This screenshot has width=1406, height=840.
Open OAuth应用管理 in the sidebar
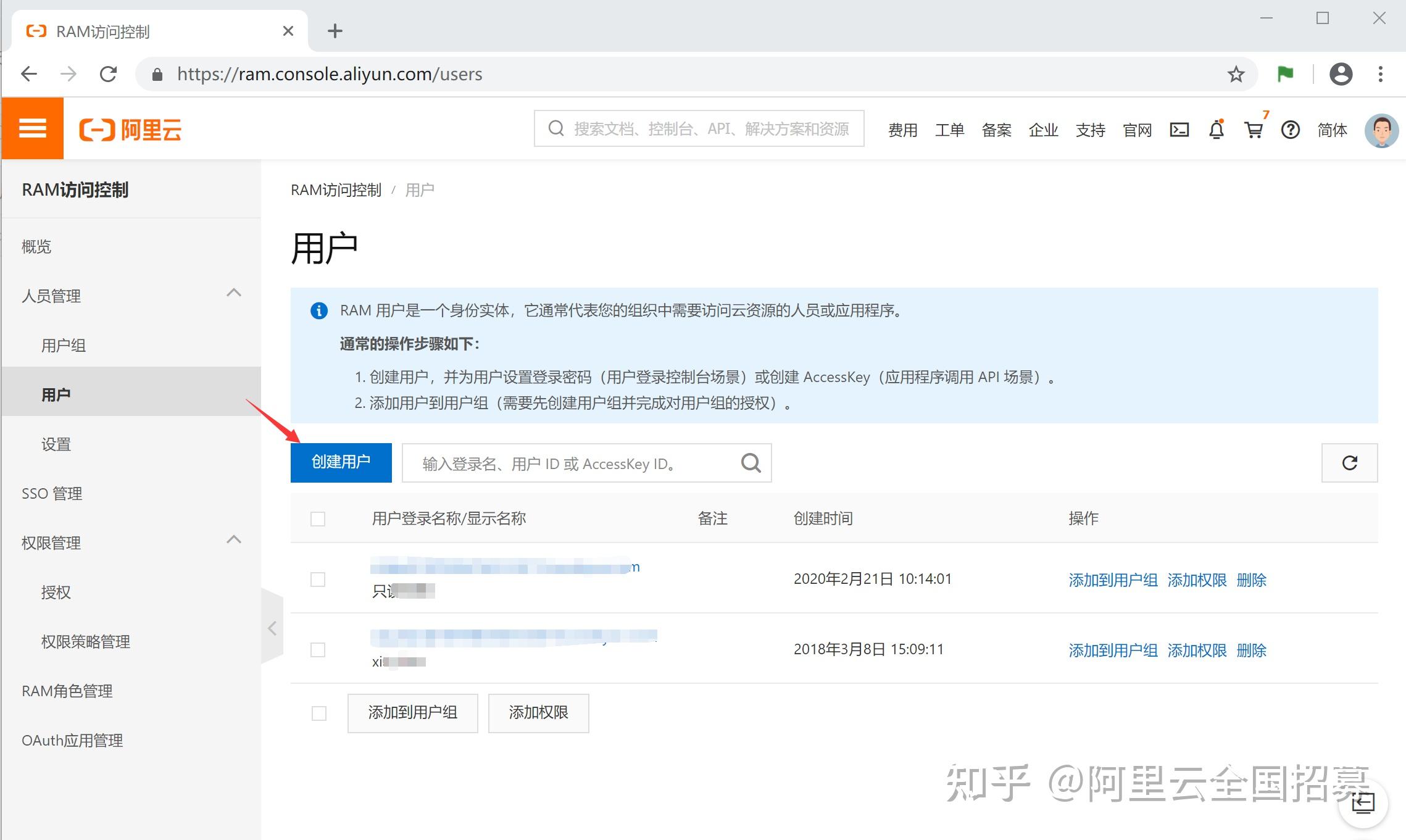click(x=72, y=741)
